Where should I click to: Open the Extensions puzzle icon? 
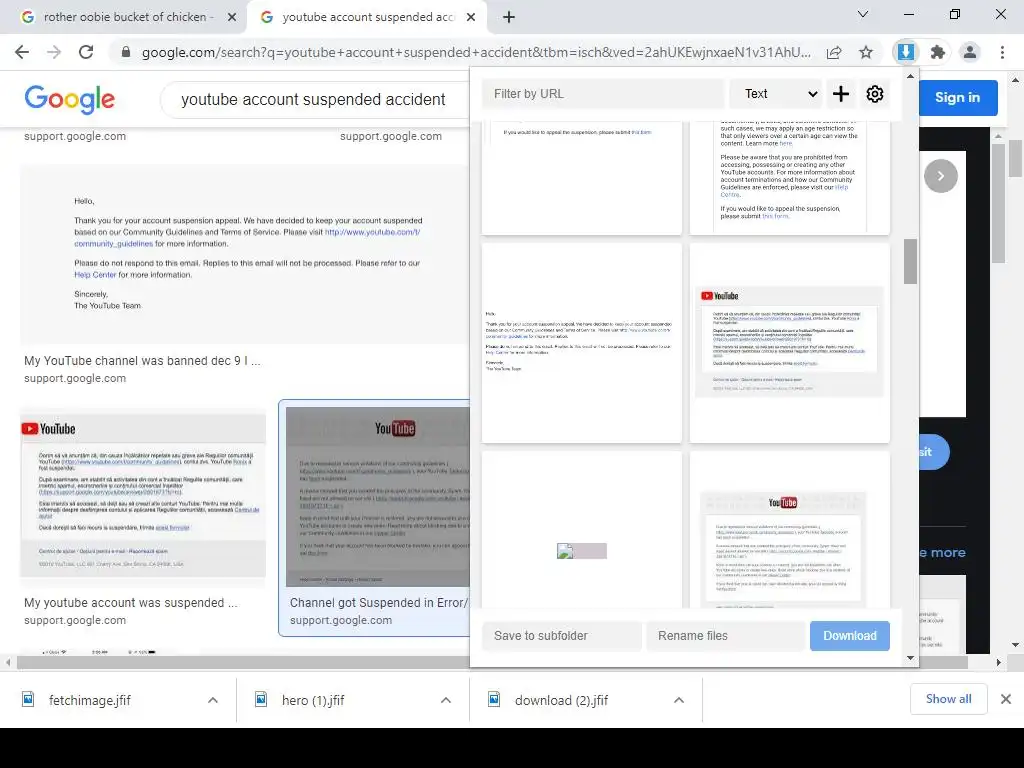point(938,52)
